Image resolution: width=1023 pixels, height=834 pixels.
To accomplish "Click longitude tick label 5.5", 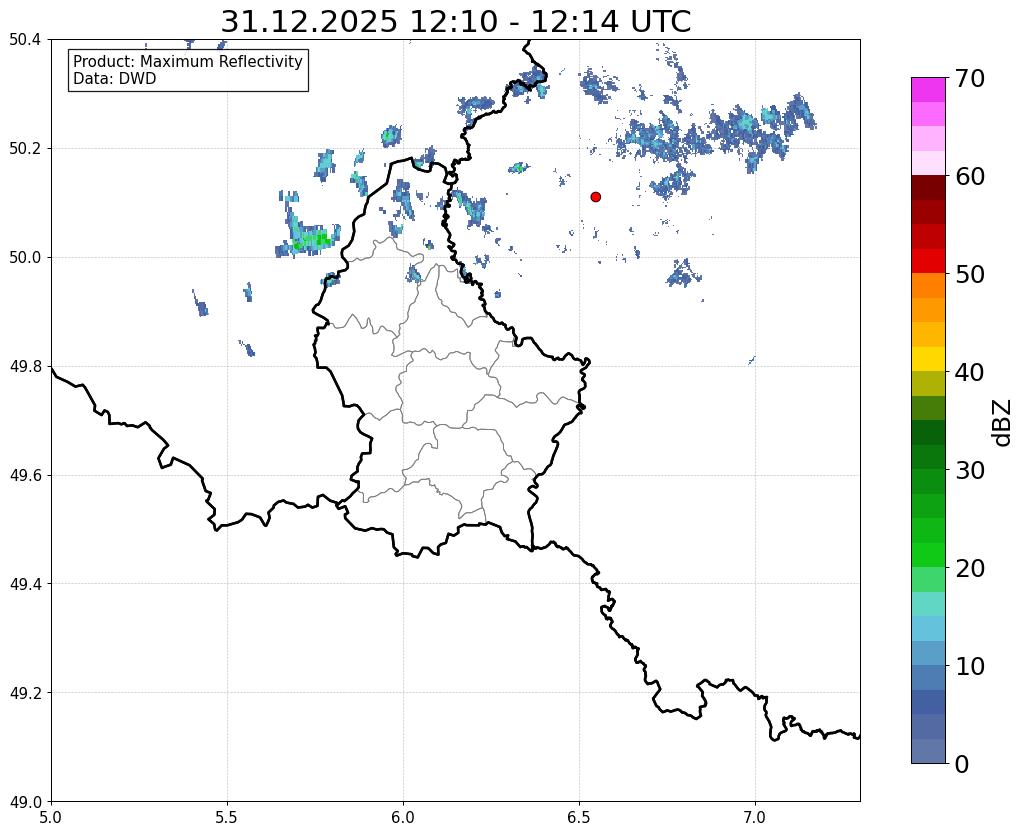I will [x=227, y=817].
